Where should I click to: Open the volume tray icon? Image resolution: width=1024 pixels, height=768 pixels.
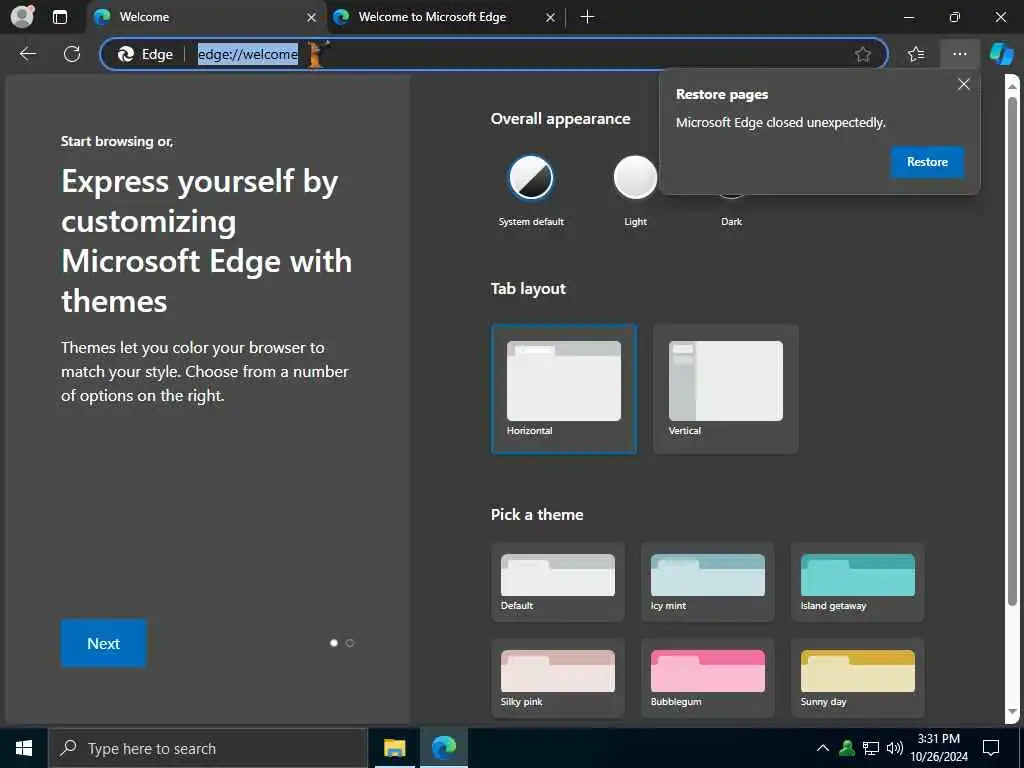click(x=894, y=748)
